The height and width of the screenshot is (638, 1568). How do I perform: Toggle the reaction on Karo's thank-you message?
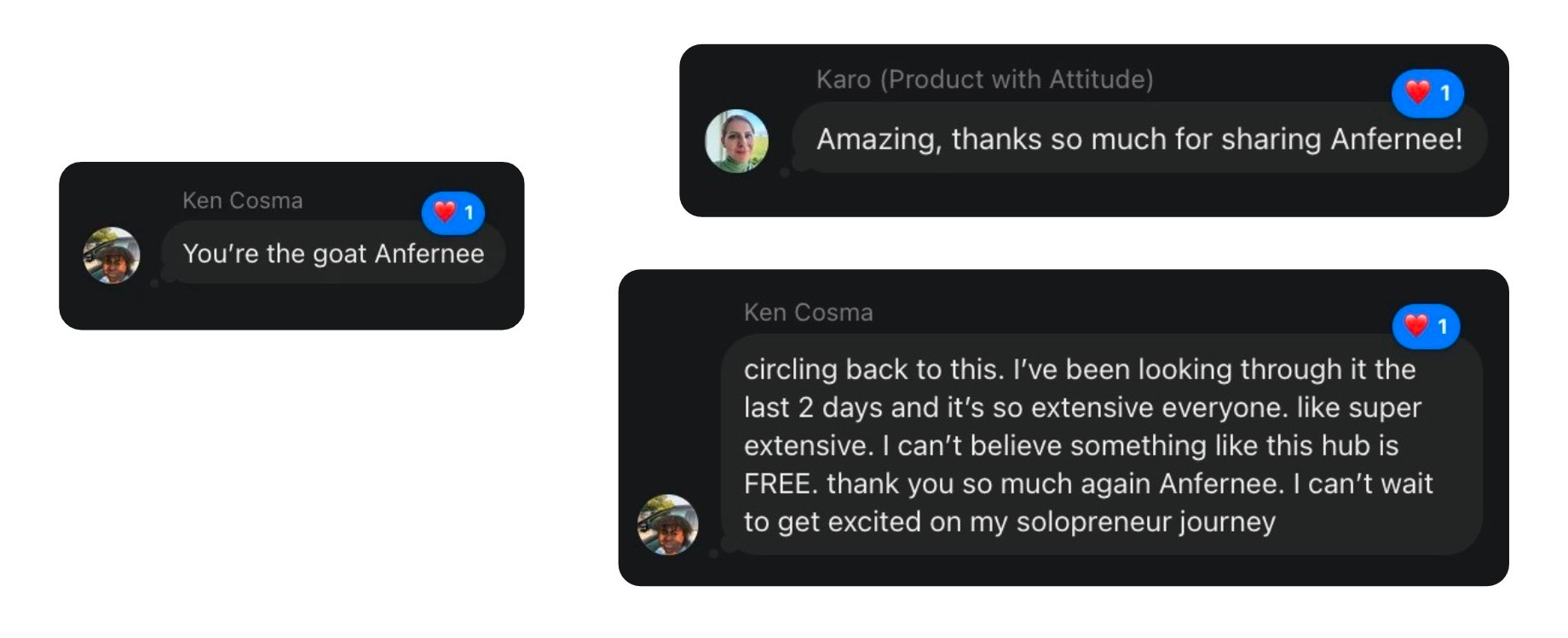[1428, 93]
